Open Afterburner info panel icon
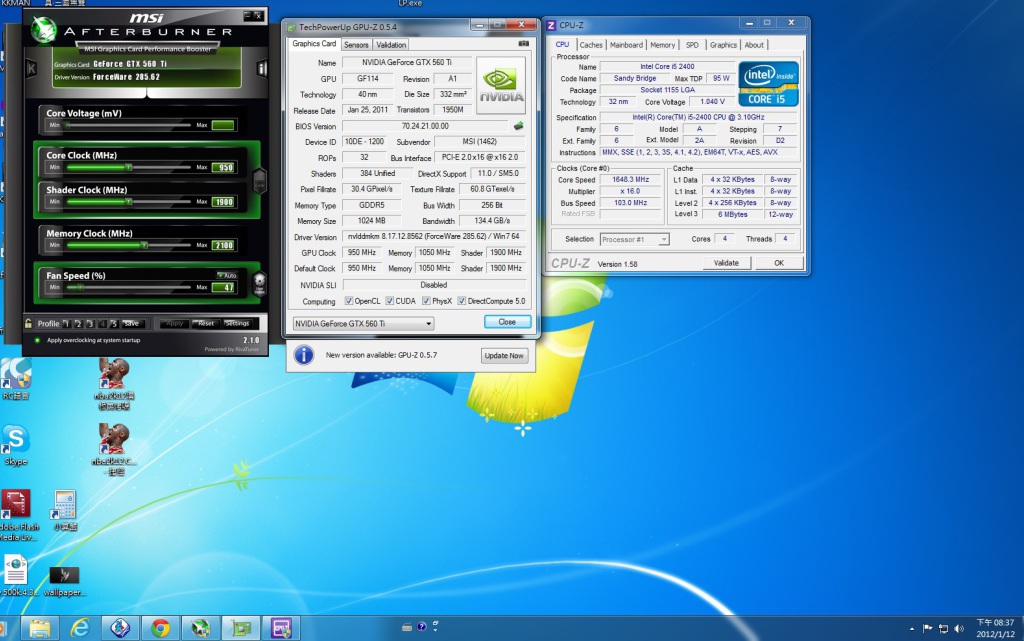The height and width of the screenshot is (641, 1024). [261, 68]
